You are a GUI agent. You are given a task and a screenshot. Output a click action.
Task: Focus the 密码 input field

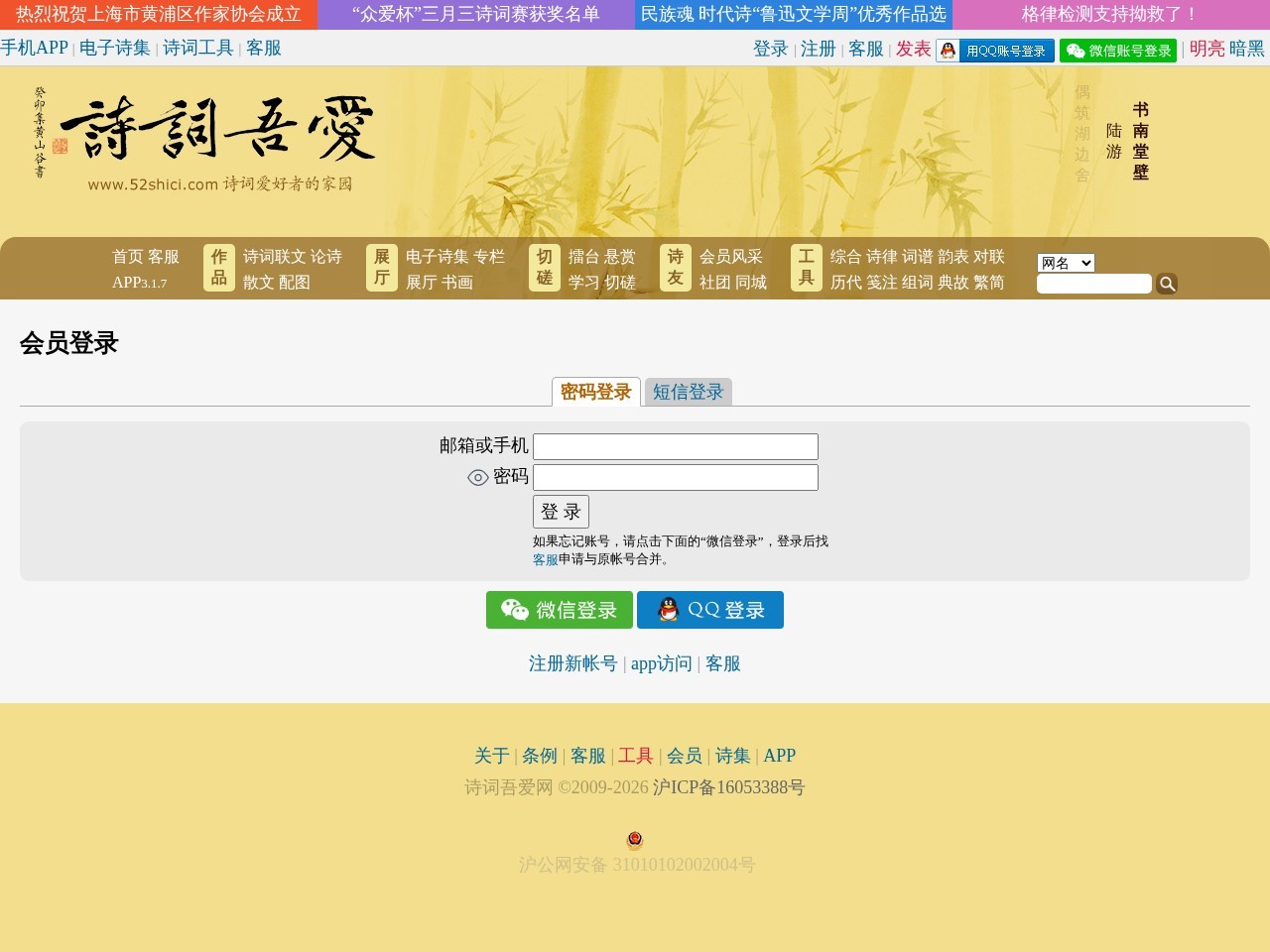pyautogui.click(x=676, y=477)
